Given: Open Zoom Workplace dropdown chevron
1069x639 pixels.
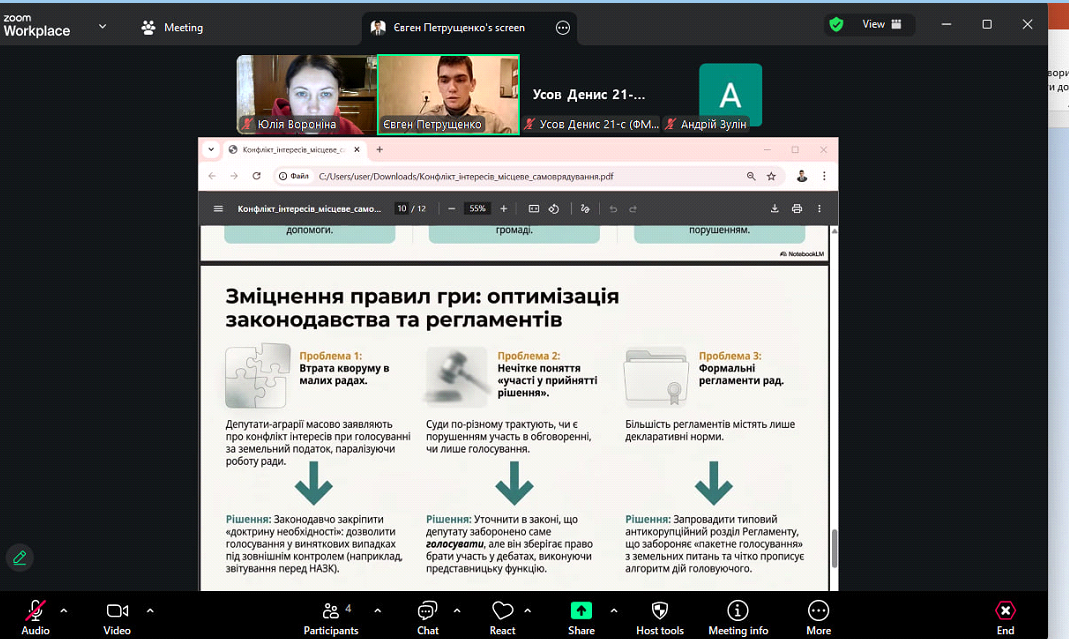Looking at the screenshot, I should click(102, 27).
